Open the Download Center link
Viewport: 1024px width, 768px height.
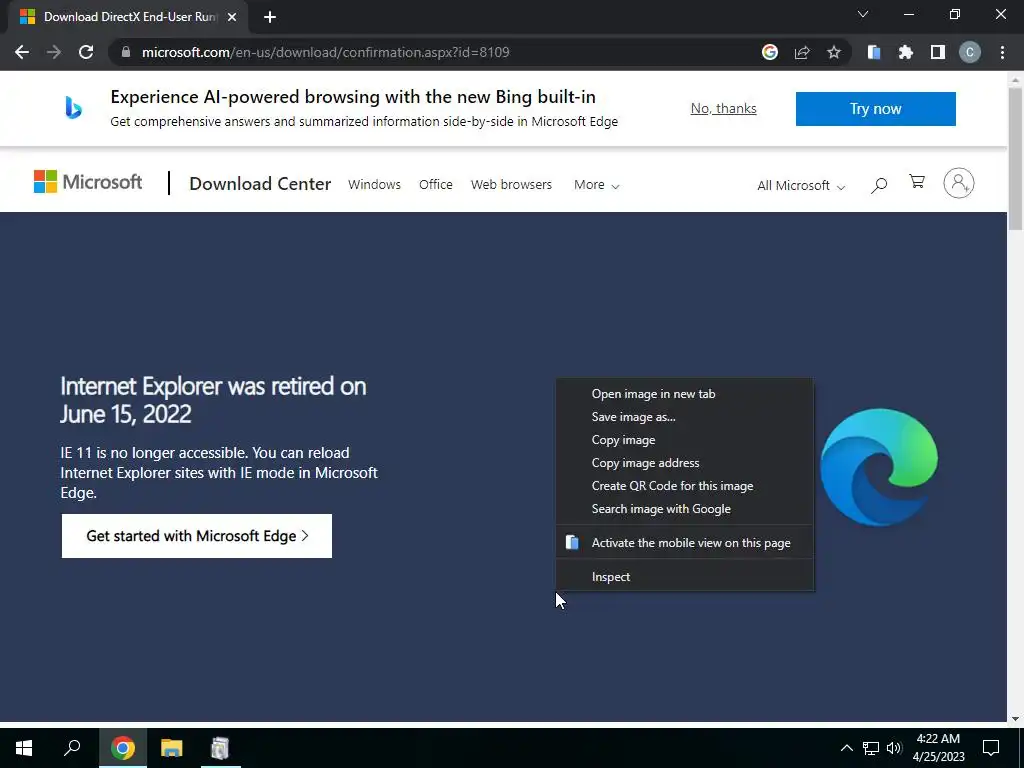(x=260, y=184)
